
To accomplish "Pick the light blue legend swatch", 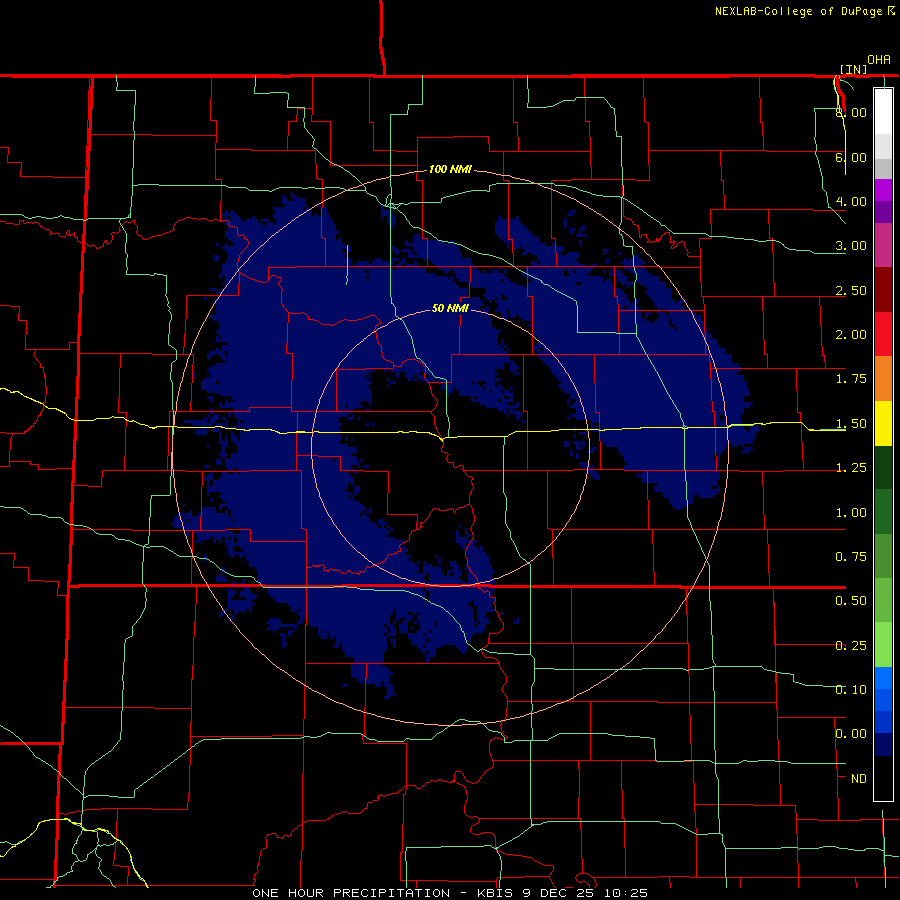I will tap(883, 678).
